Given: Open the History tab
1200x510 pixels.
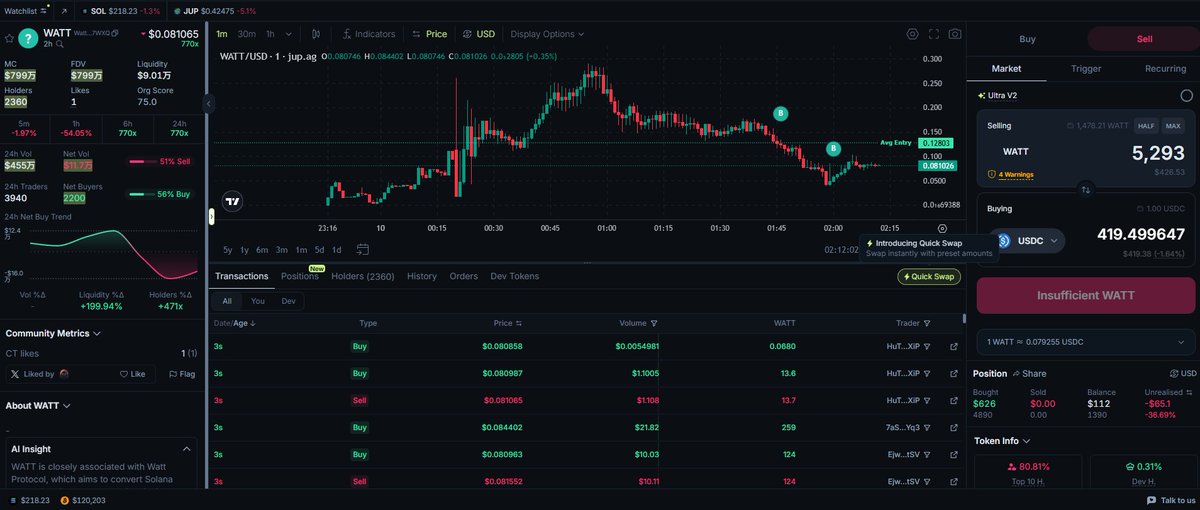Looking at the screenshot, I should point(421,276).
